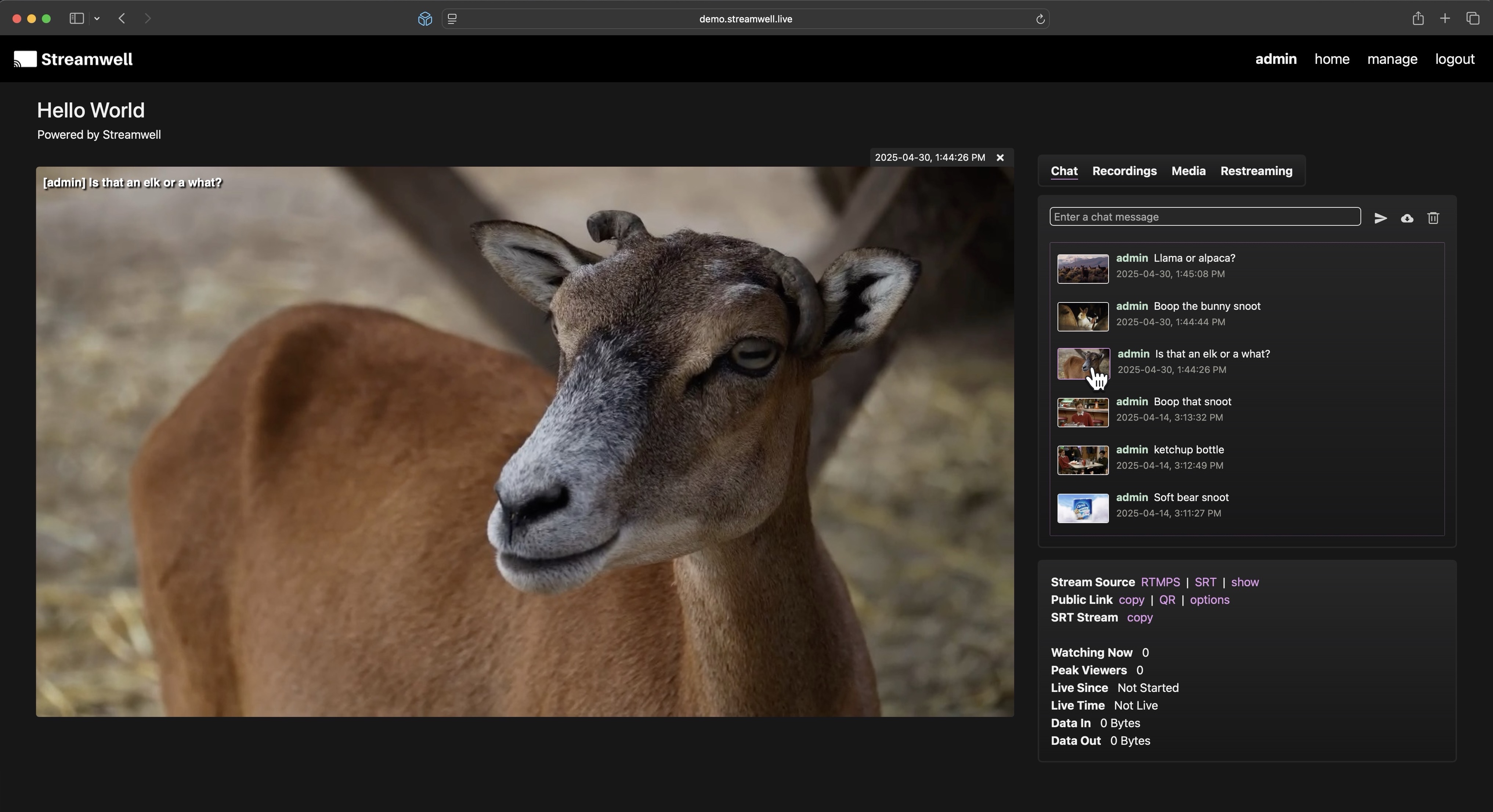Show the stream source details
The height and width of the screenshot is (812, 1493).
click(1244, 582)
